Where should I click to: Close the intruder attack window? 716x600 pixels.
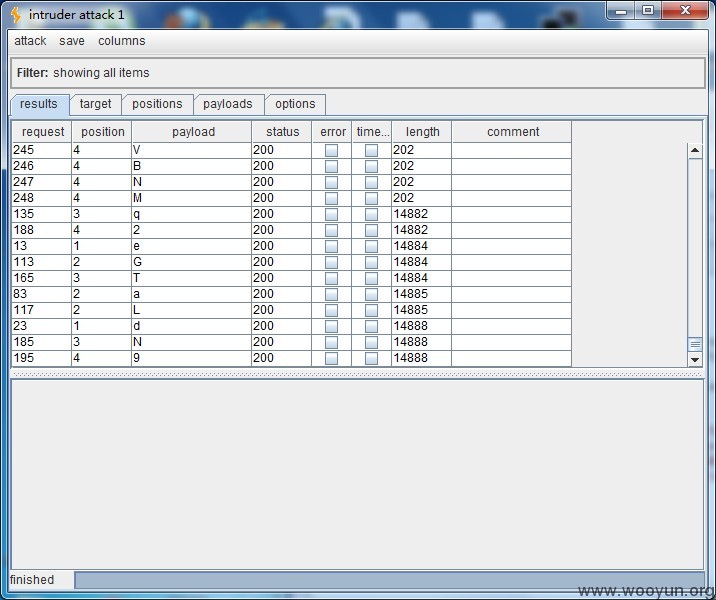tap(686, 11)
